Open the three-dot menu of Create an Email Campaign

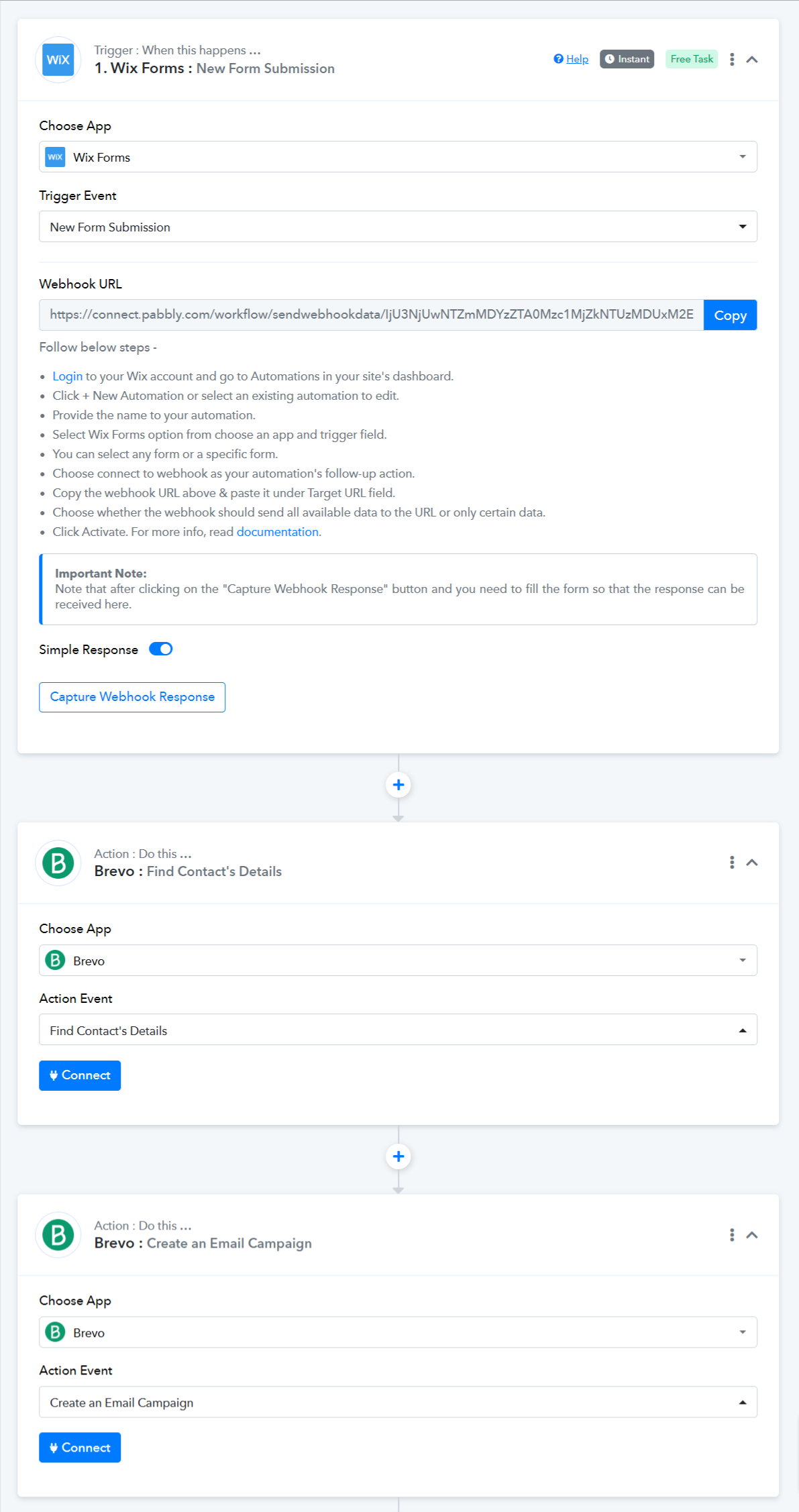(x=732, y=1235)
